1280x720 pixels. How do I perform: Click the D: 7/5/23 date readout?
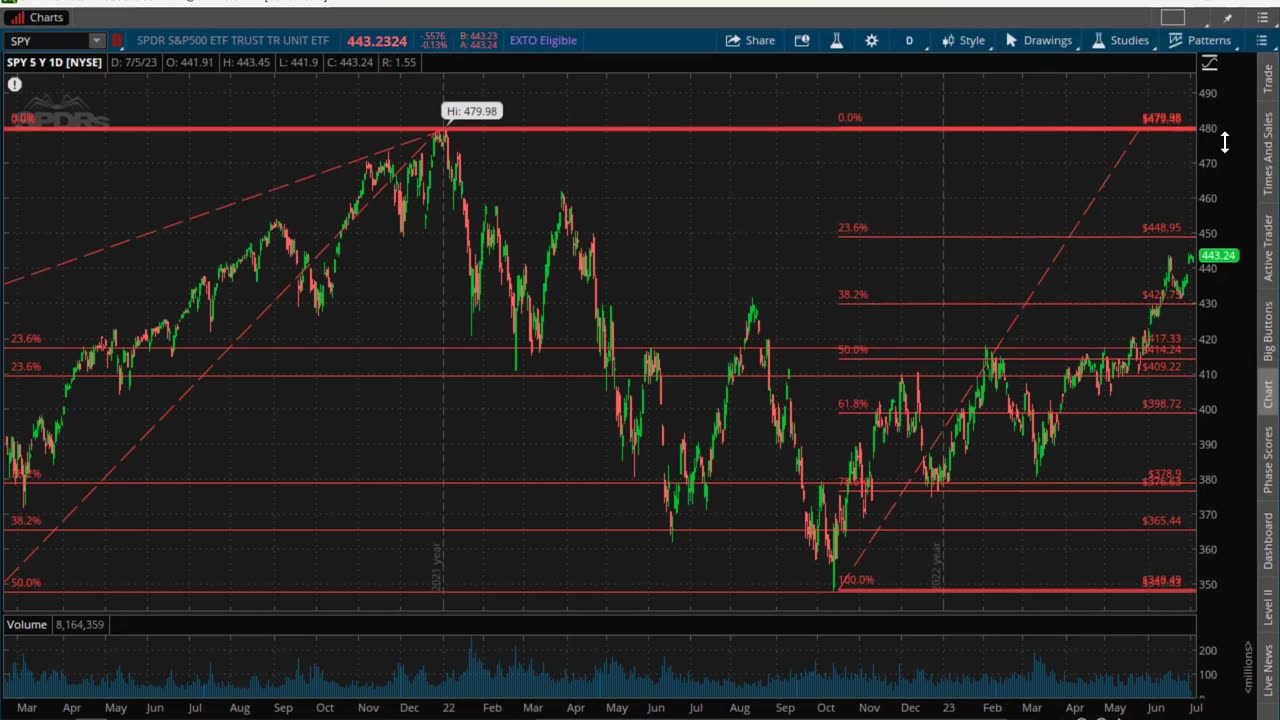pyautogui.click(x=136, y=62)
